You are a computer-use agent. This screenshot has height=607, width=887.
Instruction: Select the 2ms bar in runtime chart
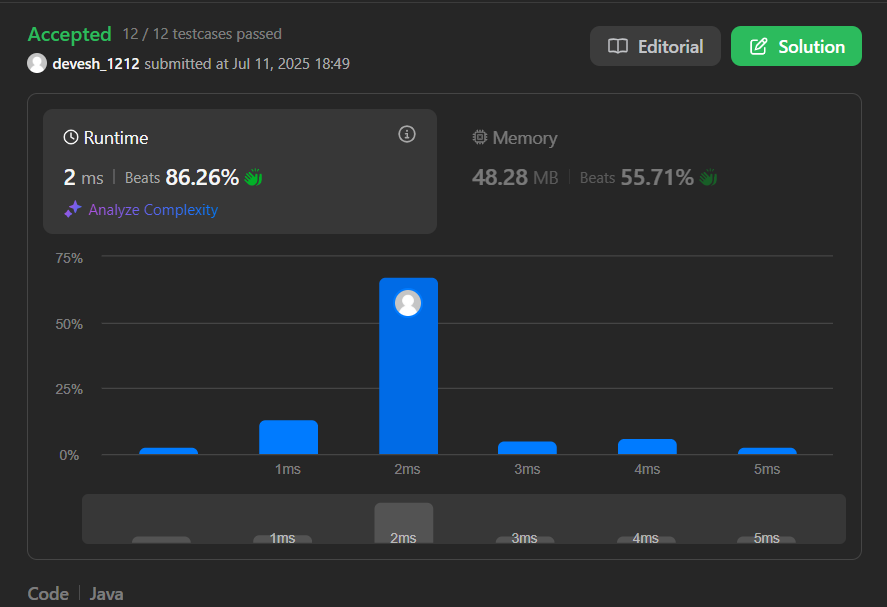tap(408, 366)
